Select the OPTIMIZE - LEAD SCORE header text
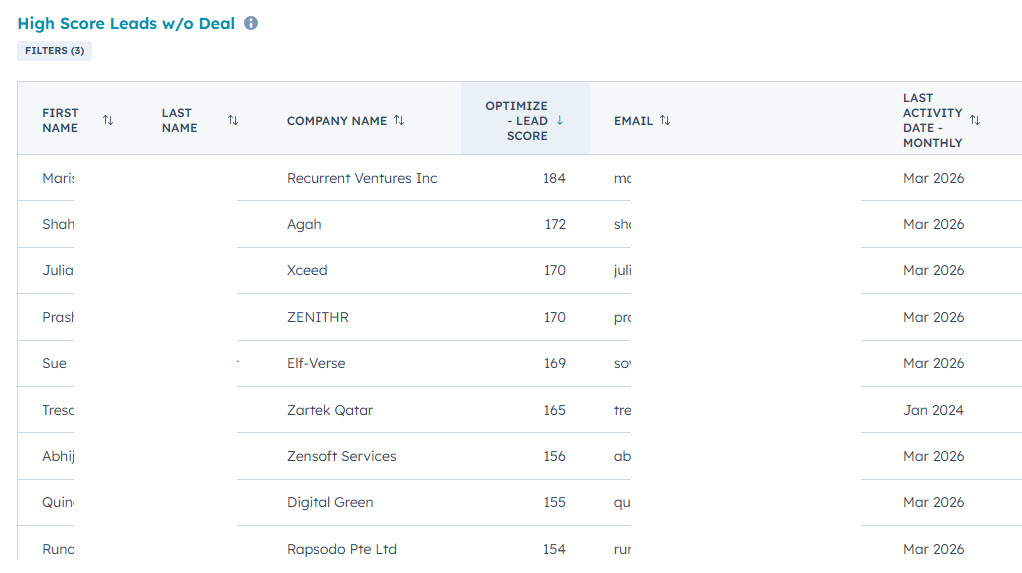The width and height of the screenshot is (1022, 573). tap(516, 121)
